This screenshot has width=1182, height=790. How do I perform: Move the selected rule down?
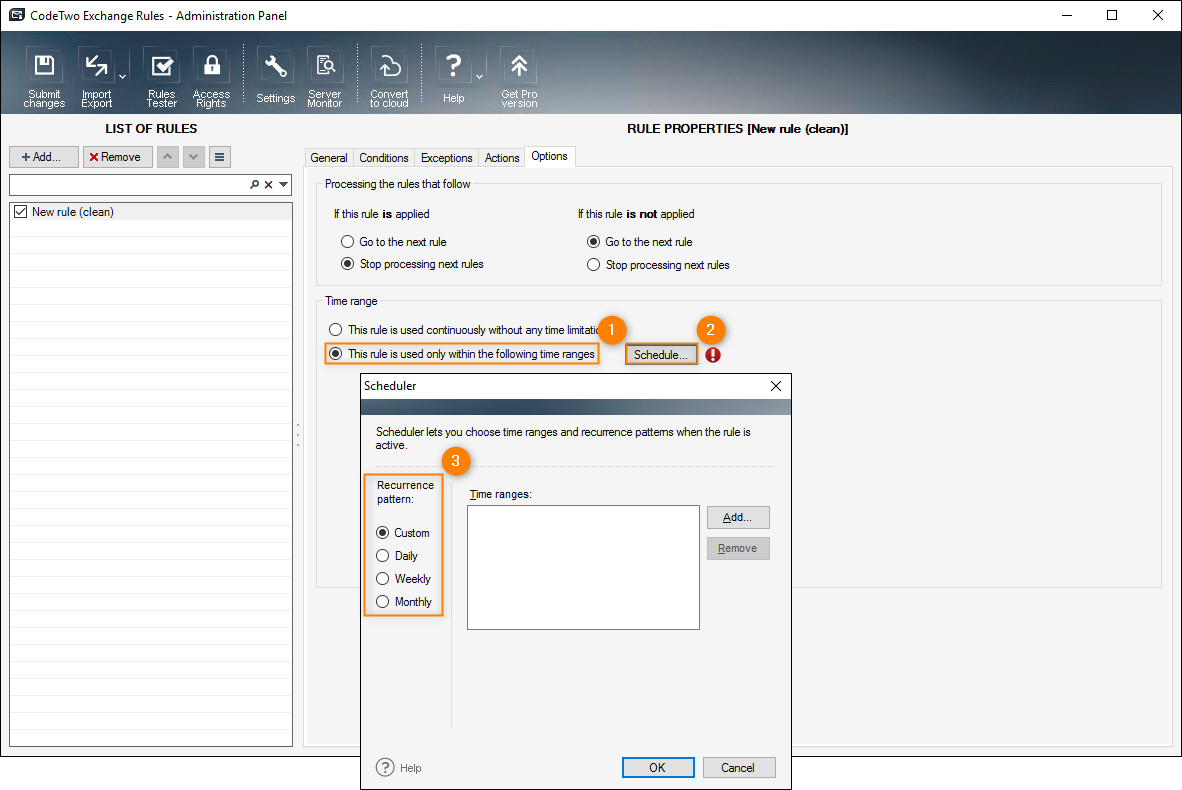coord(194,157)
